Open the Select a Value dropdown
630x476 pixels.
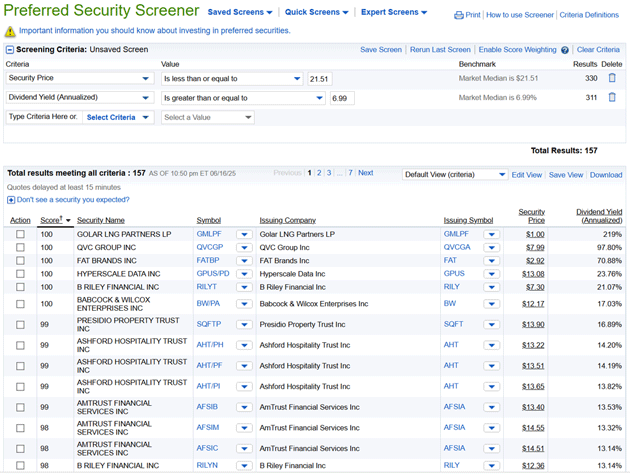(x=208, y=118)
